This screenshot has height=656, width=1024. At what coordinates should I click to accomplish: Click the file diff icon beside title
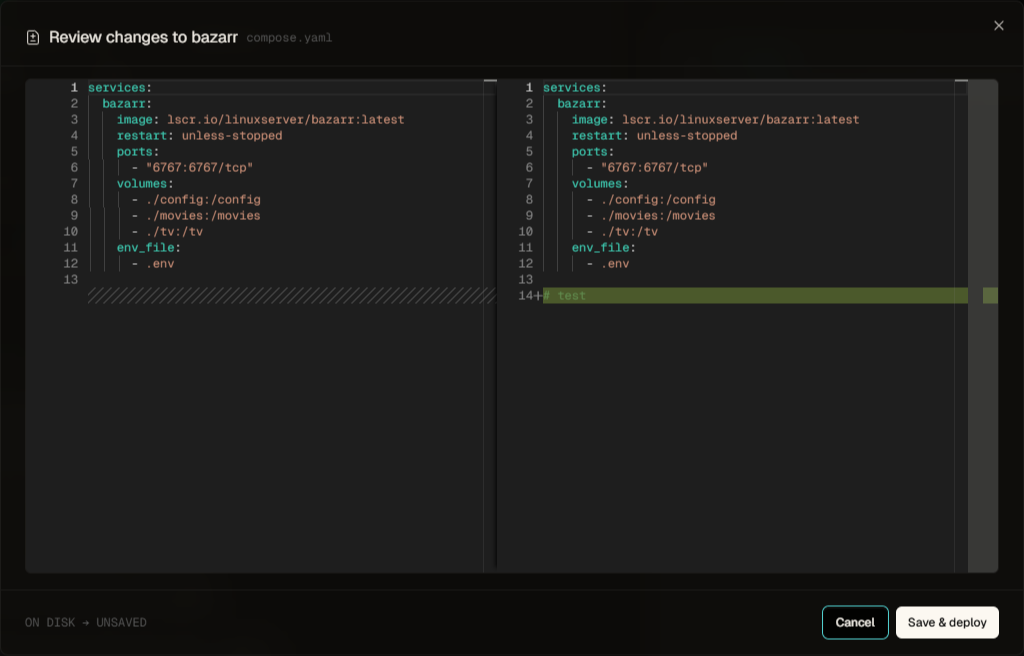[33, 38]
